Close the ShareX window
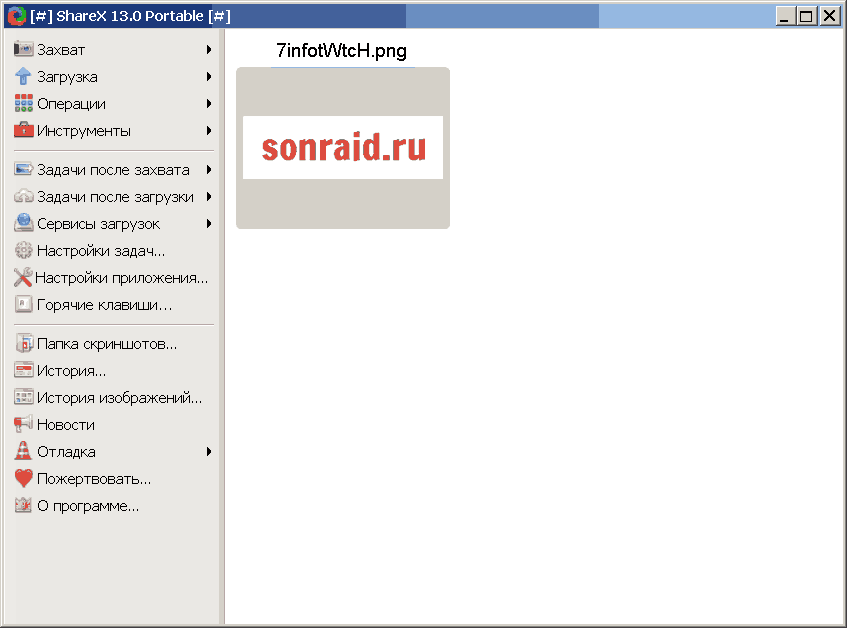The image size is (847, 628). (x=829, y=16)
